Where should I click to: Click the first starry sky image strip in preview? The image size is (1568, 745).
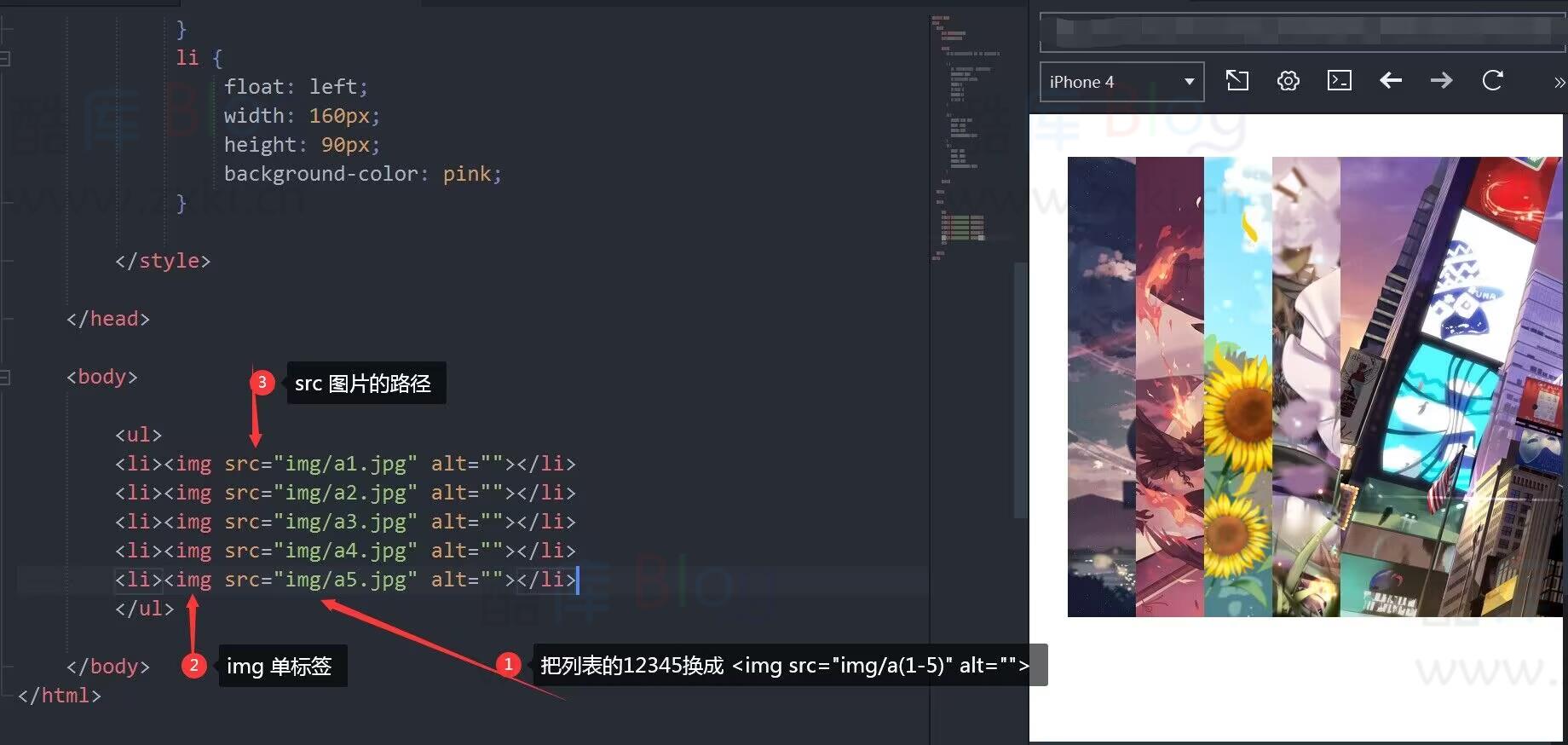coord(1102,386)
